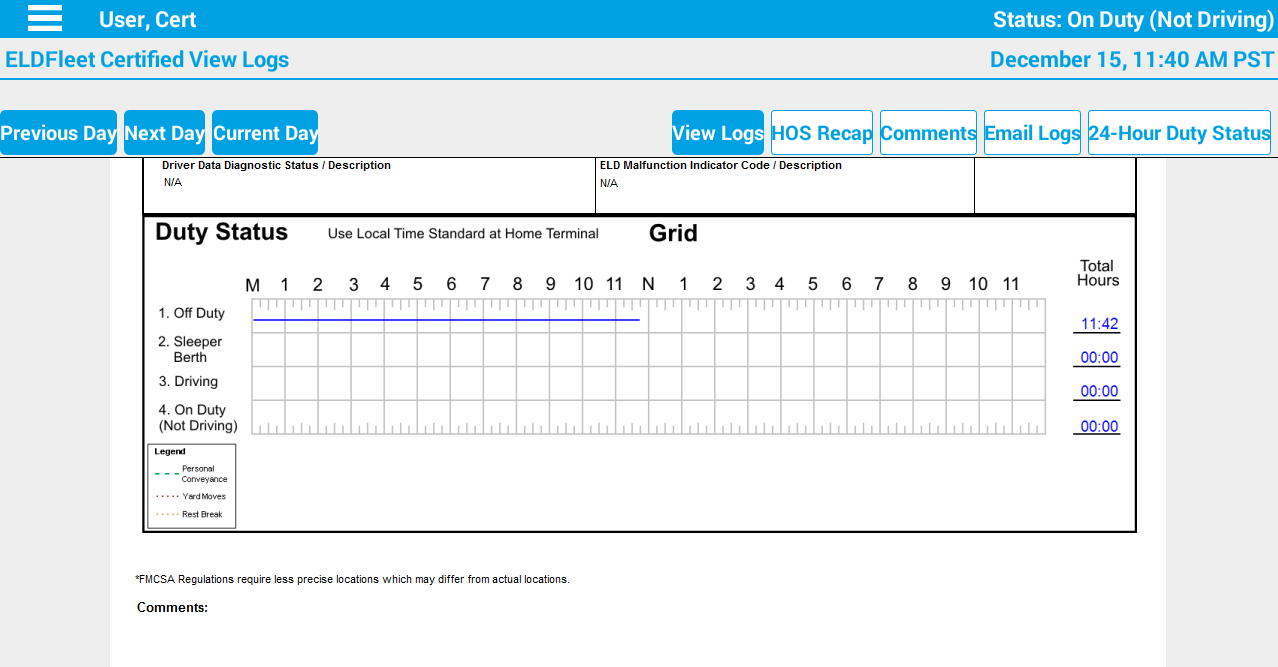Click '4. On Duty (Not Driving)' row label
The image size is (1278, 667).
click(x=198, y=417)
